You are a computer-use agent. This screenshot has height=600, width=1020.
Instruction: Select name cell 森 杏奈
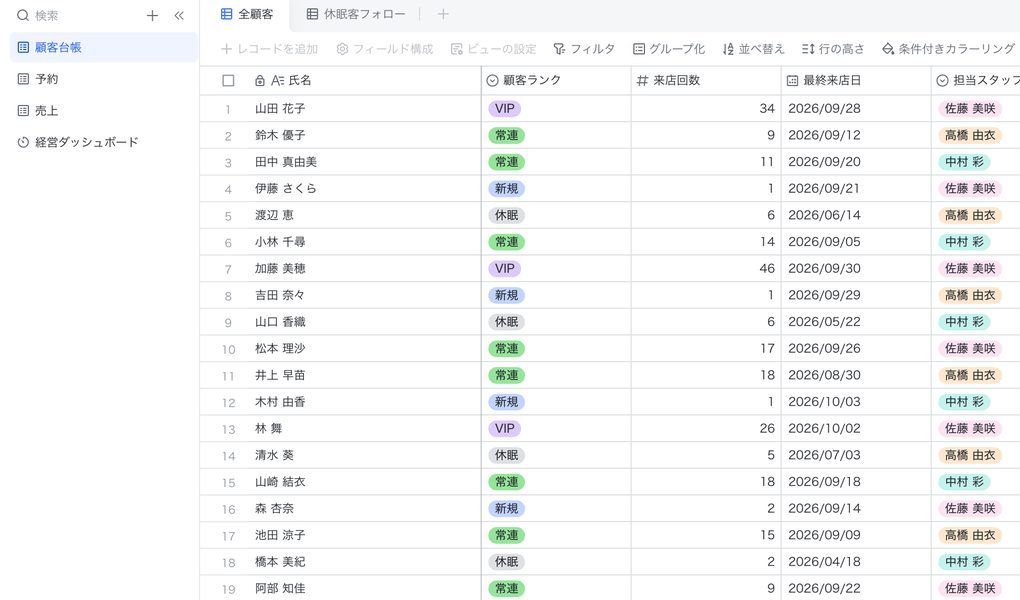[x=364, y=509]
